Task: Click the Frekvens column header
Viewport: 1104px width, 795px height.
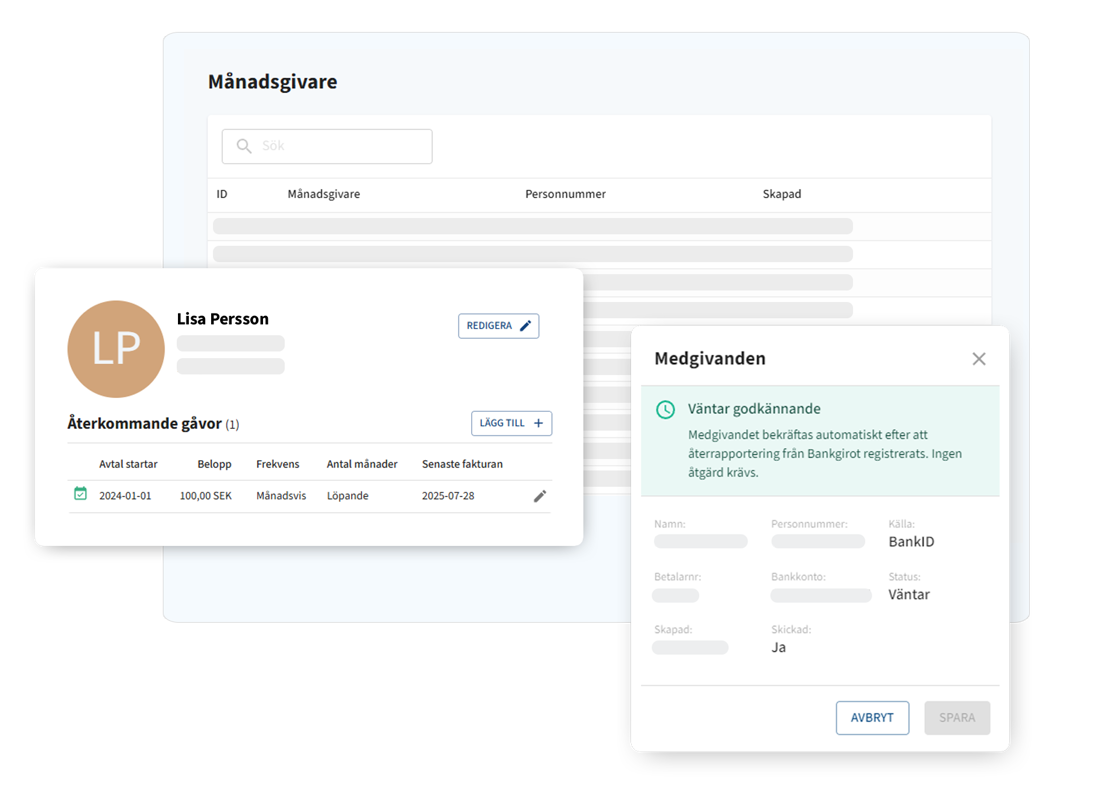Action: pyautogui.click(x=279, y=464)
